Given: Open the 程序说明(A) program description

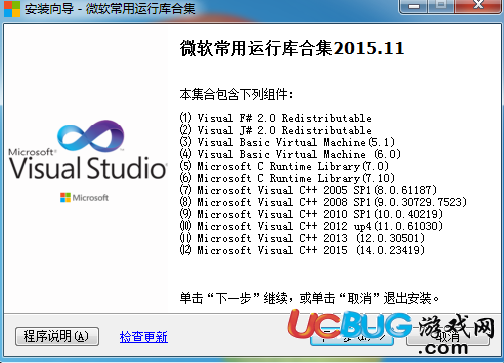Looking at the screenshot, I should [x=57, y=336].
